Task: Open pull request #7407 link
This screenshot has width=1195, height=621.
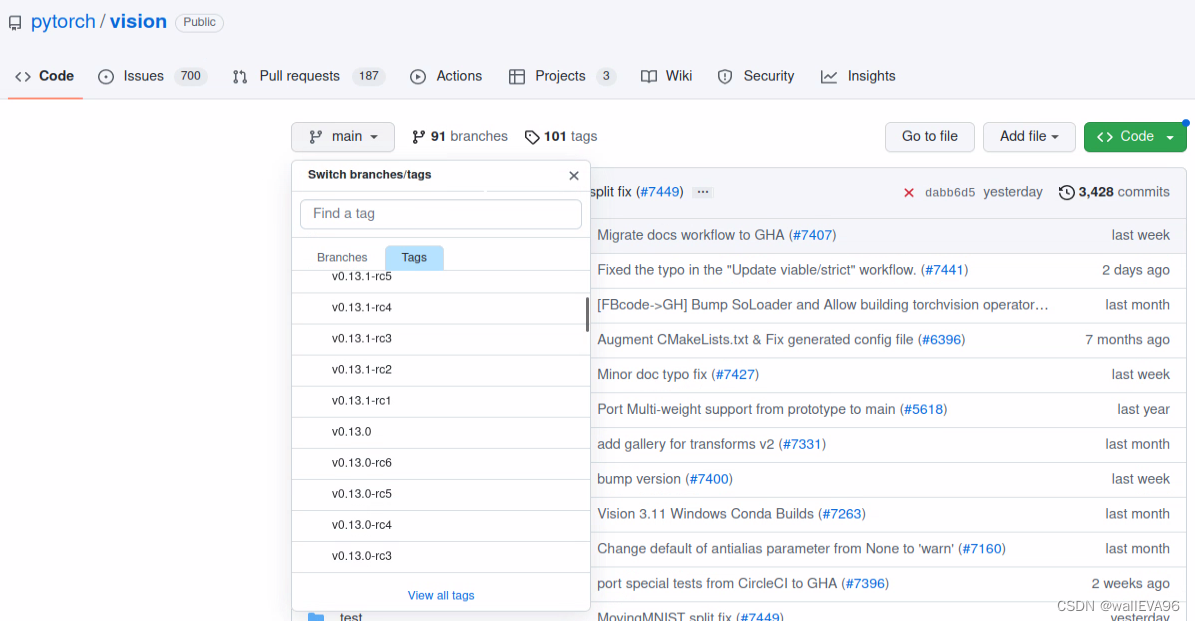Action: tap(812, 235)
